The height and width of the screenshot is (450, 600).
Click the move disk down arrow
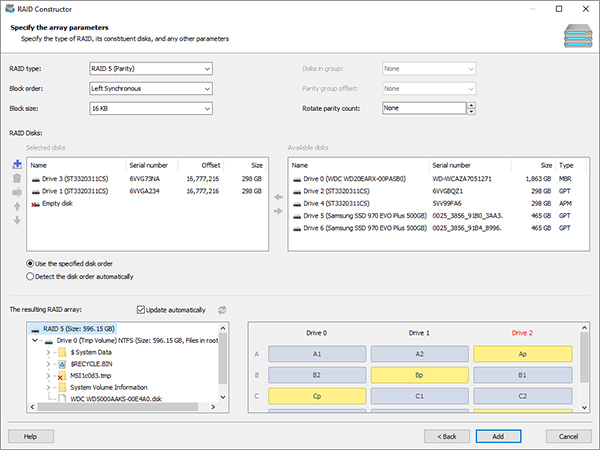point(17,220)
